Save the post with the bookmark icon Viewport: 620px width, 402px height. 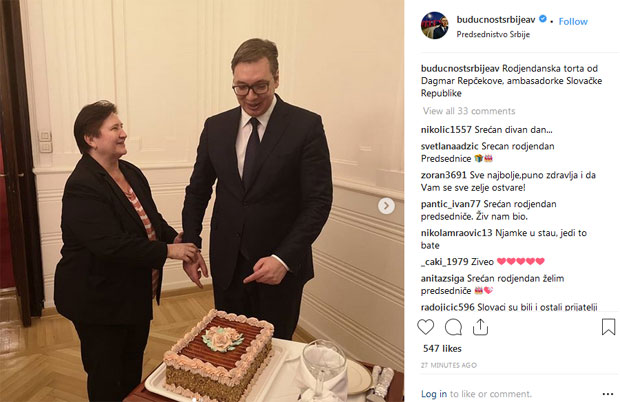coord(608,327)
